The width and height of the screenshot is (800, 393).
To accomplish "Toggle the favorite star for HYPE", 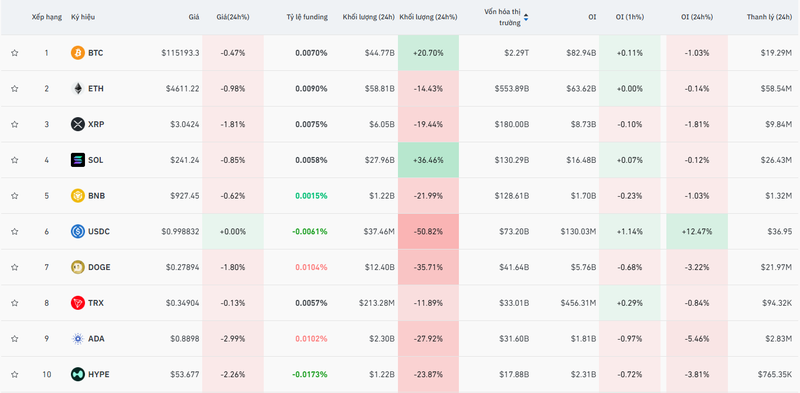I will coord(15,374).
